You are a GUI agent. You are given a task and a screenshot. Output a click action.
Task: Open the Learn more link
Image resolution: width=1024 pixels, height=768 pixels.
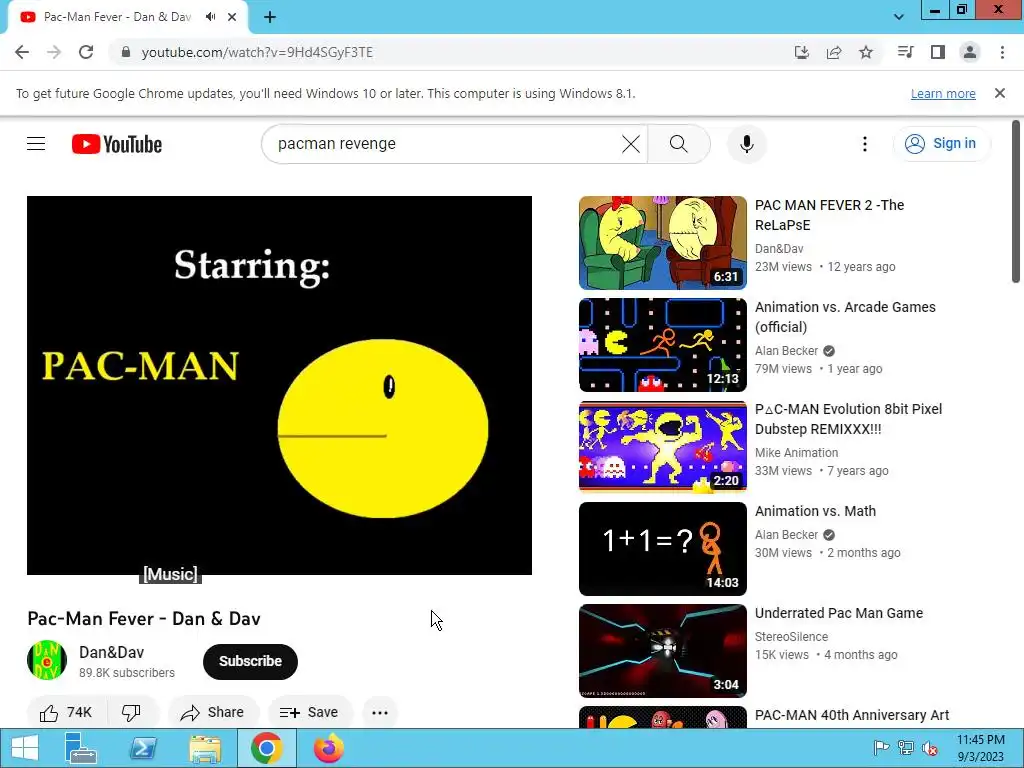coord(943,93)
